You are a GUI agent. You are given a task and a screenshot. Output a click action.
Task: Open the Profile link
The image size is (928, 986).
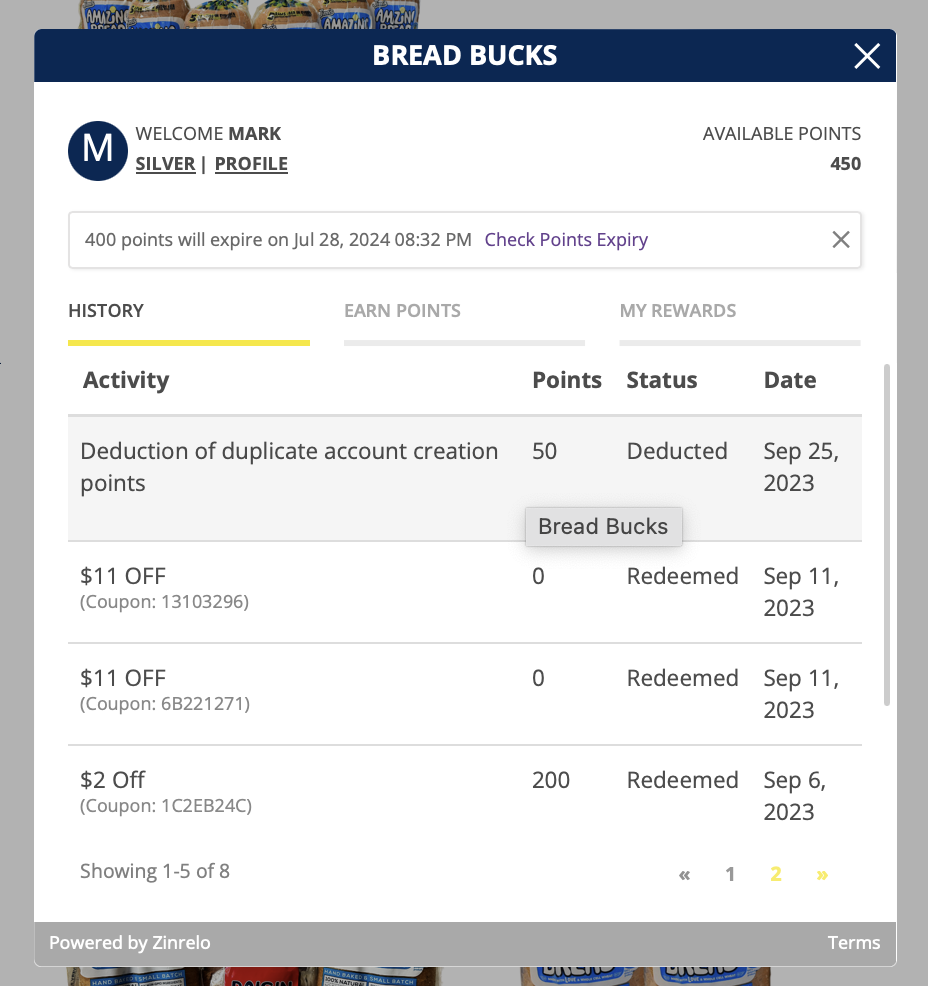[251, 164]
